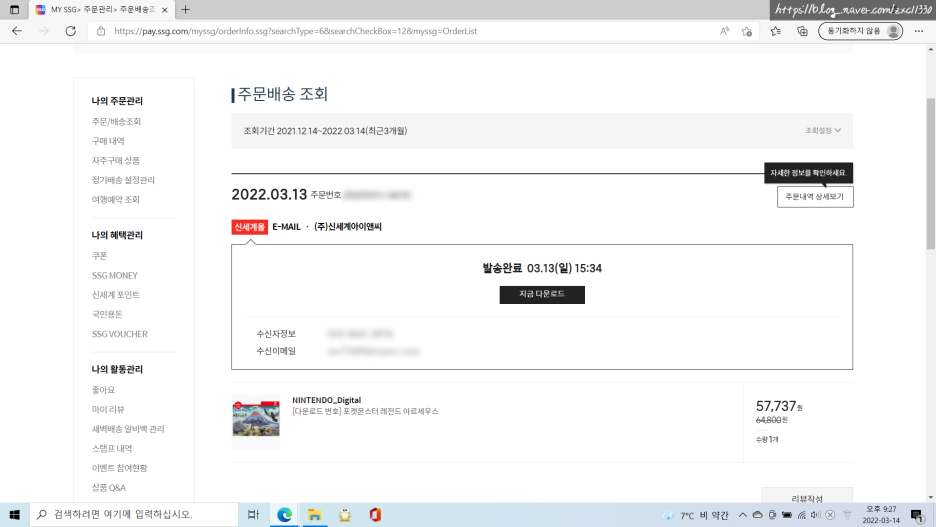Open browser settings and more menu

click(919, 31)
